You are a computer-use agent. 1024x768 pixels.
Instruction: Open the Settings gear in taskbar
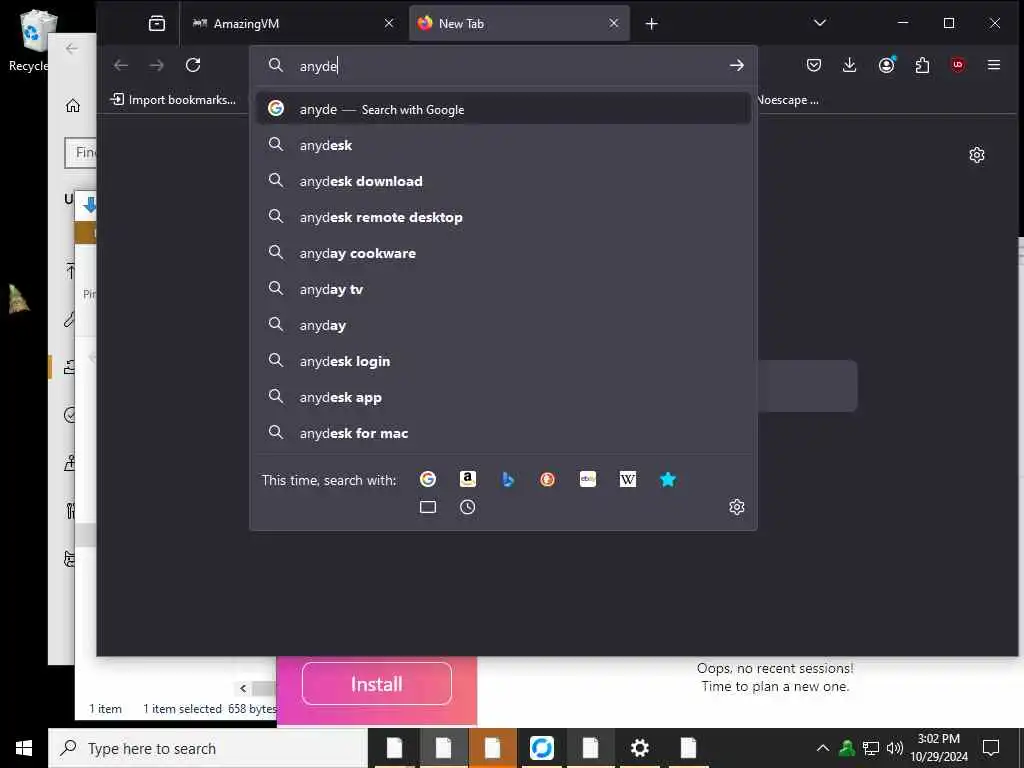639,748
